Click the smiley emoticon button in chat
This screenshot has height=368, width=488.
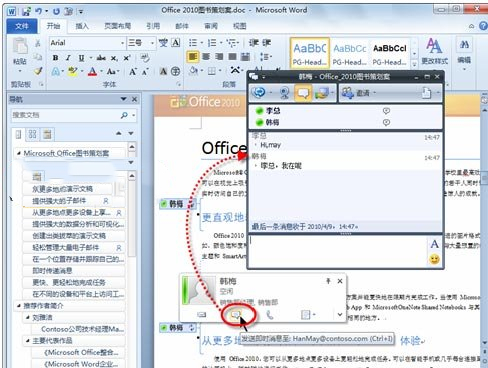pyautogui.click(x=434, y=259)
